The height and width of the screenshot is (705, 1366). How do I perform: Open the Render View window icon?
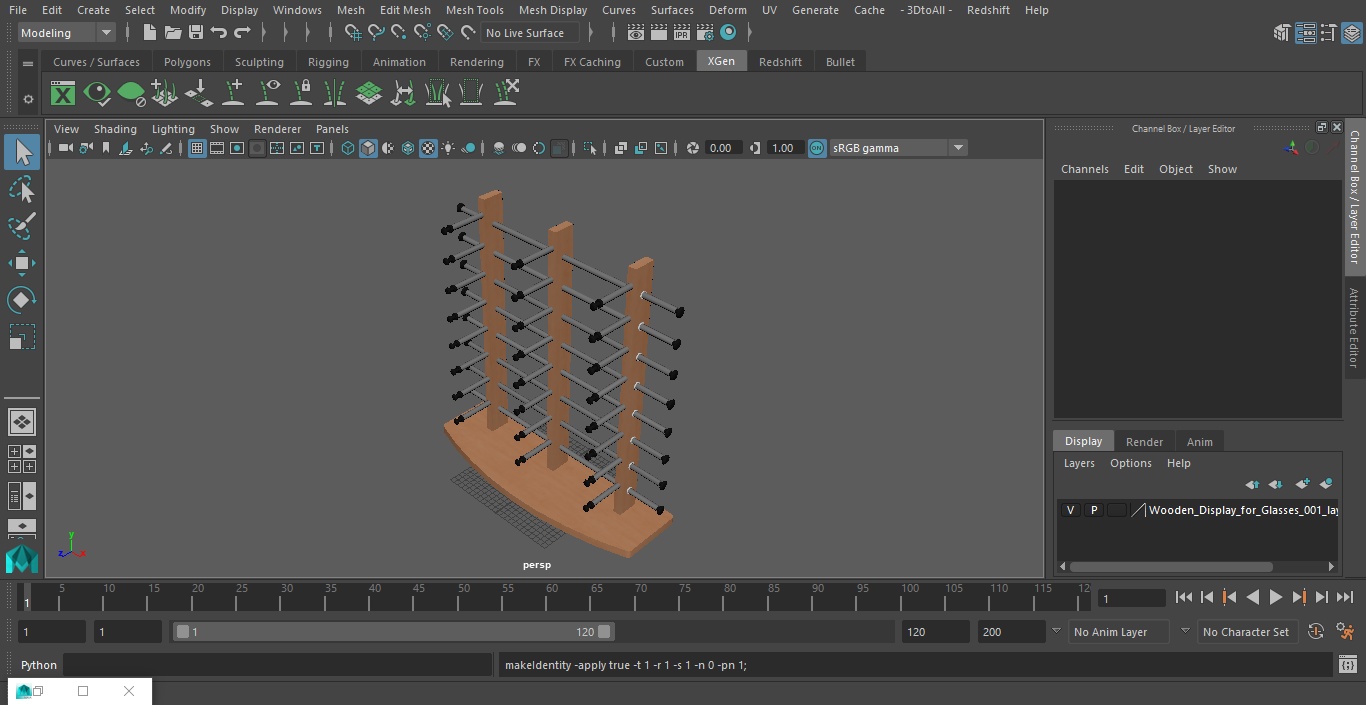point(636,33)
